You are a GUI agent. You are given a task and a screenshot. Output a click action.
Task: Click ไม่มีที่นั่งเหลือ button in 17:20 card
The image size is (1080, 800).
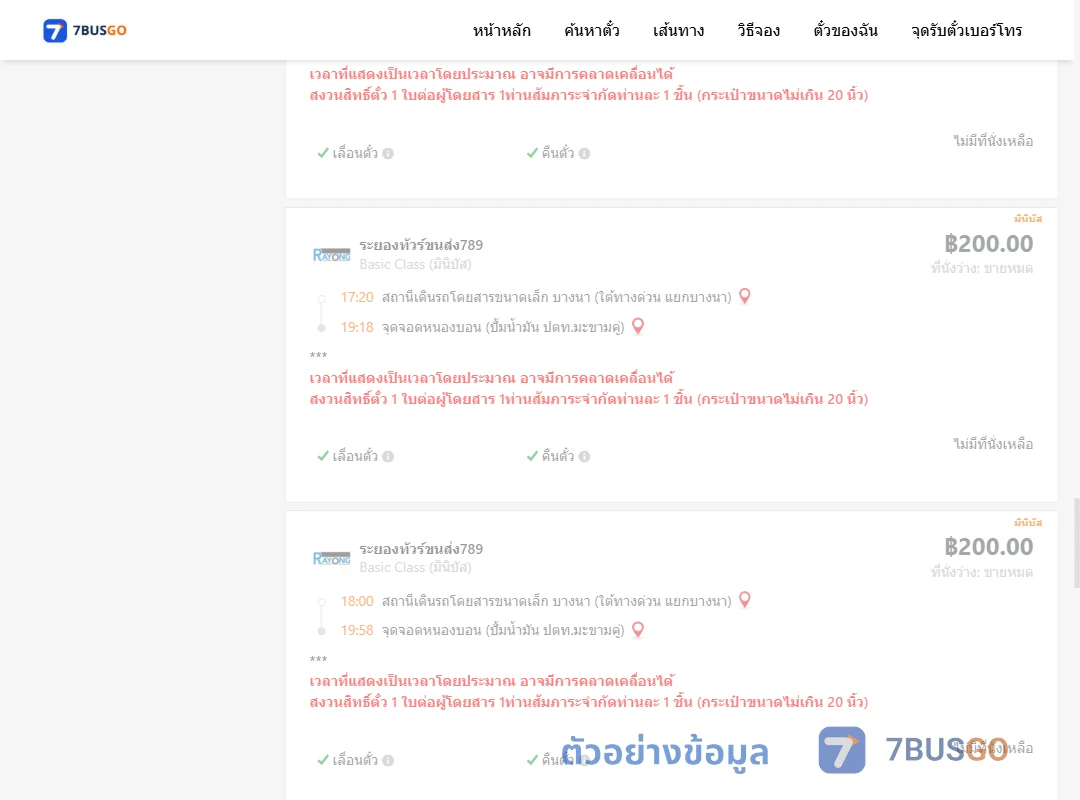993,444
